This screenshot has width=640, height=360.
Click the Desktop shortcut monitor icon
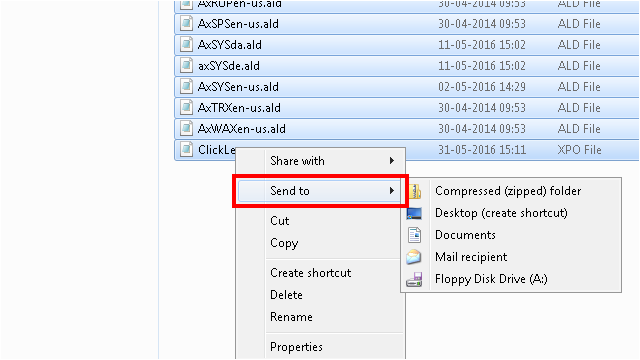[x=414, y=213]
